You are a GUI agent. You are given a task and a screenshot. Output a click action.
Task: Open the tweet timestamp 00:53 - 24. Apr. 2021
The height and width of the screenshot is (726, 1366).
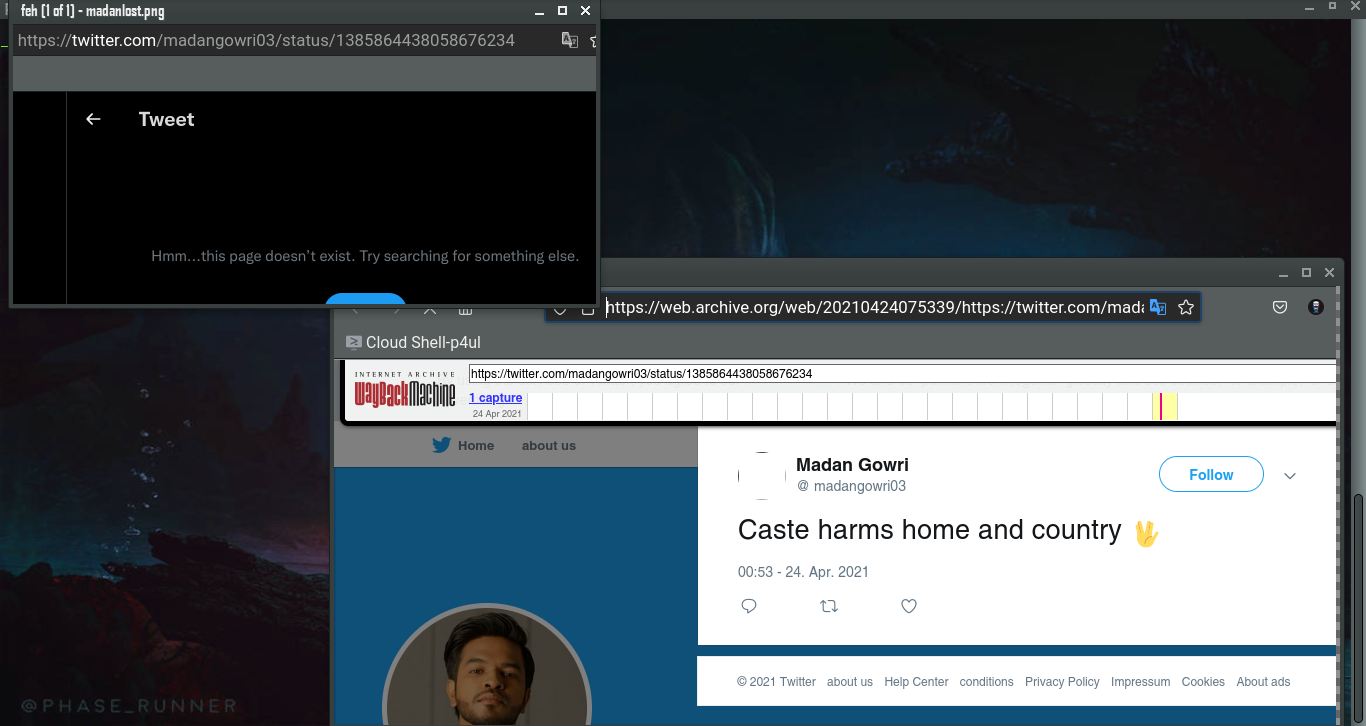[x=803, y=572]
